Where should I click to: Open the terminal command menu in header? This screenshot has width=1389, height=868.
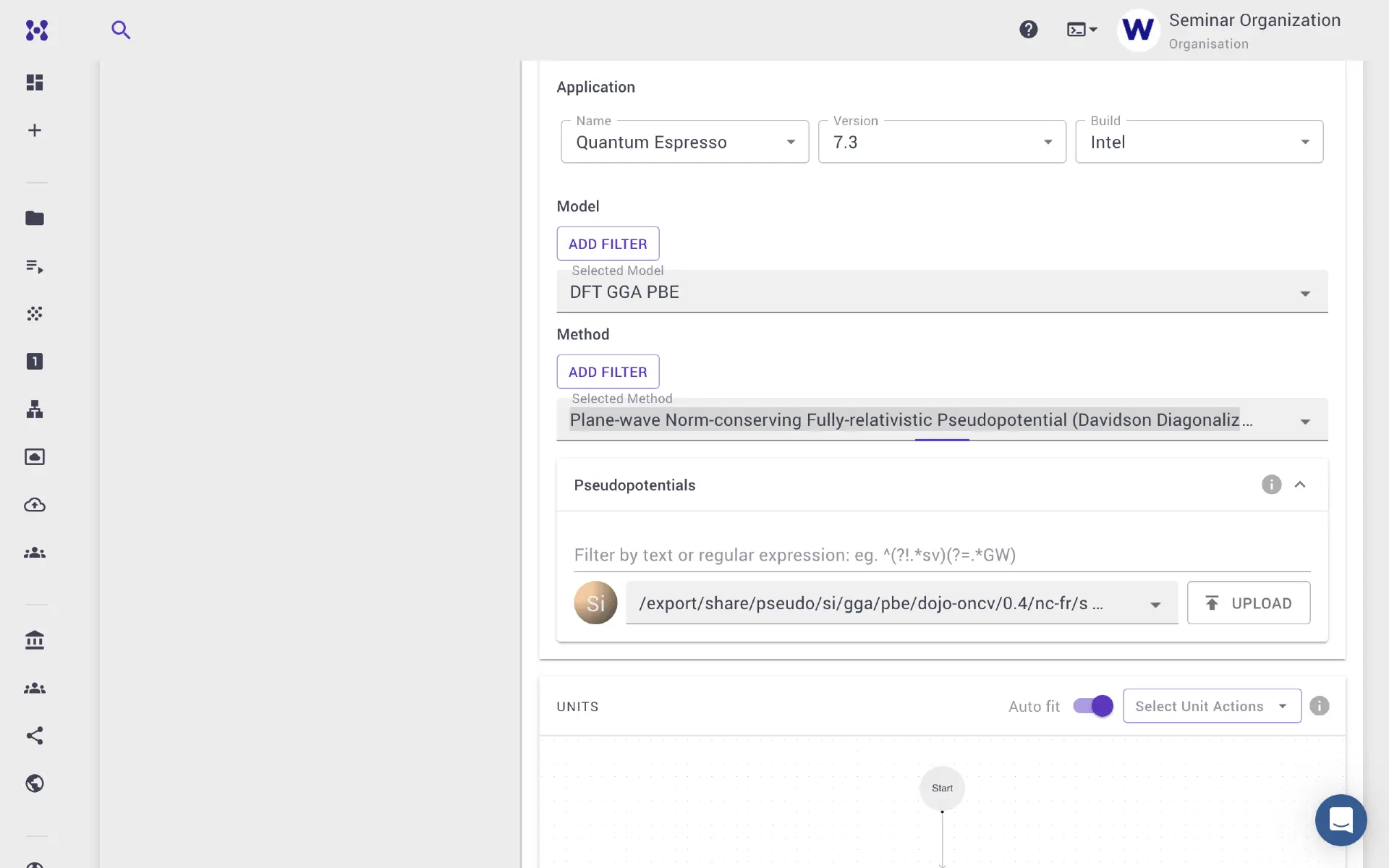[1082, 30]
